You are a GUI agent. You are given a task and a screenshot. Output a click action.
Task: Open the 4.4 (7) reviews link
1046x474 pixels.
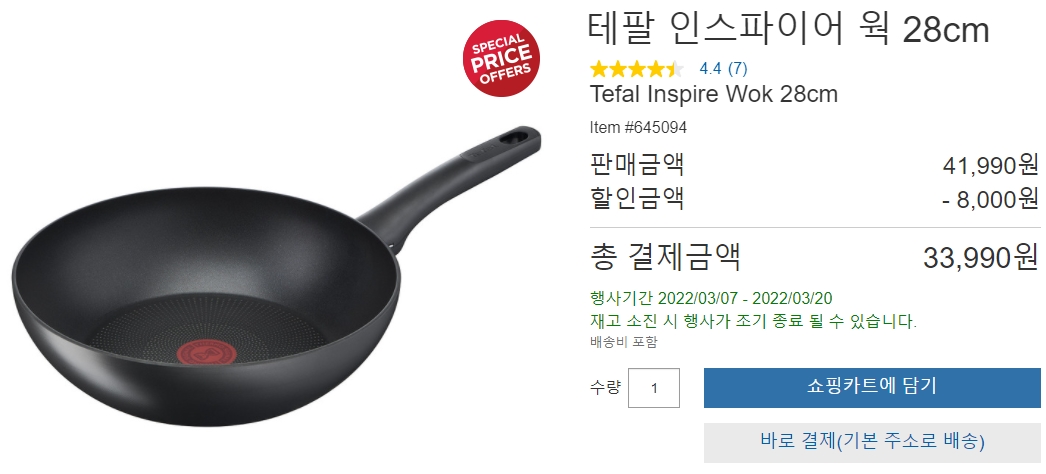723,68
